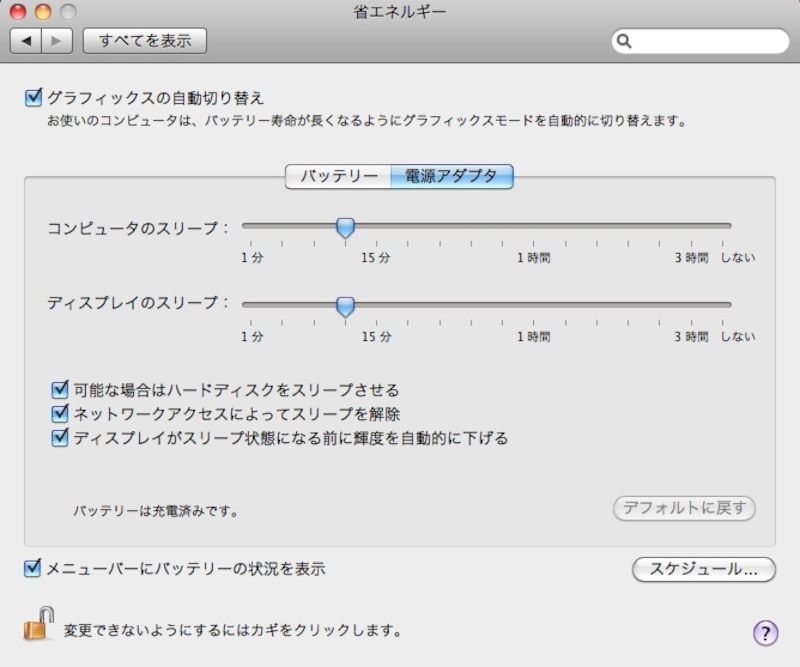
Task: Uncheck 可能な場合はハードディスクをスリープさせる
Action: [x=61, y=390]
